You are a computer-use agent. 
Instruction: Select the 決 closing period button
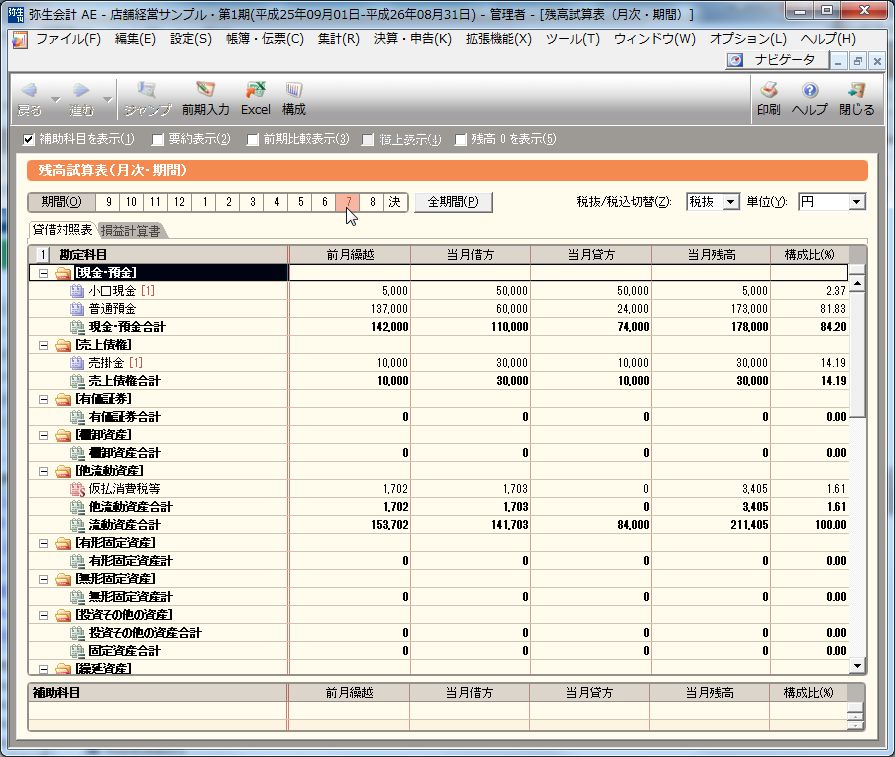click(395, 202)
